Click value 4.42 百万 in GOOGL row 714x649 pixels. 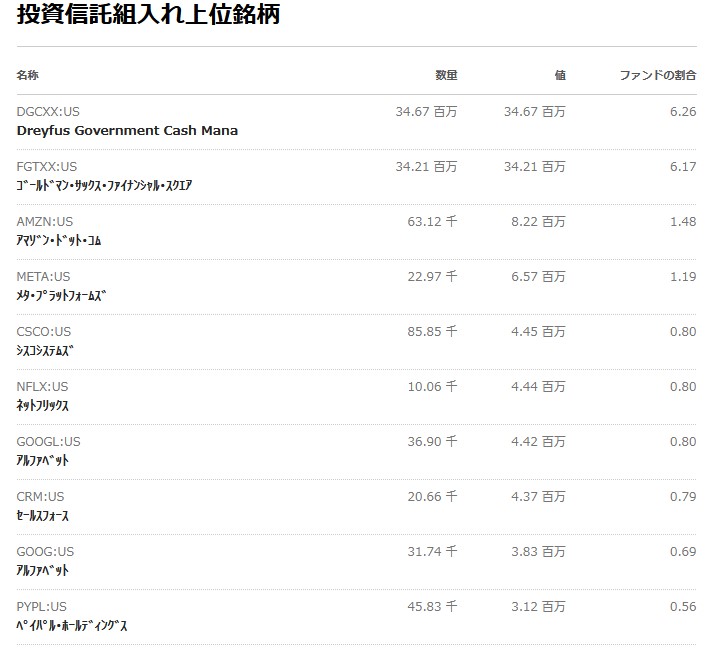pos(538,442)
